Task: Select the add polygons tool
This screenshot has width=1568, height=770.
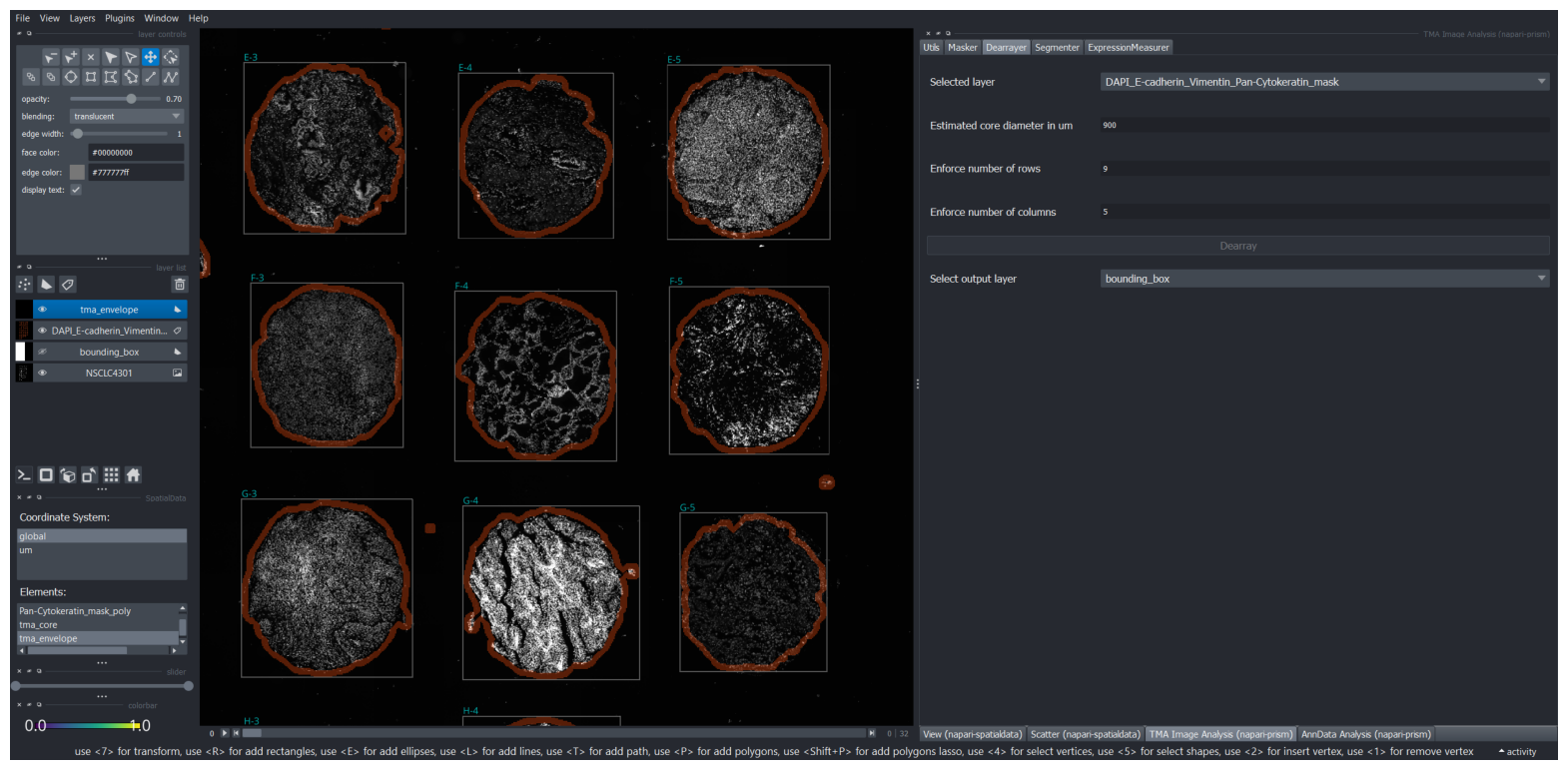Action: [x=111, y=77]
